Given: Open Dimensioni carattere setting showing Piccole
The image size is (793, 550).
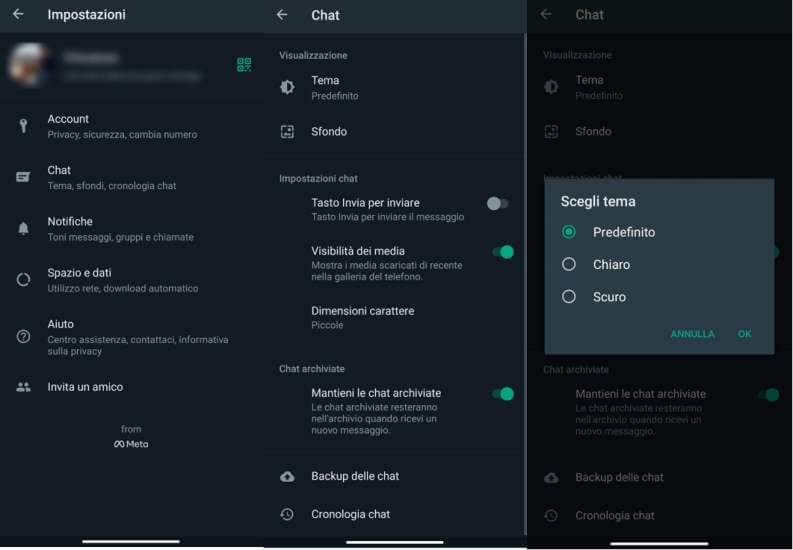Looking at the screenshot, I should click(x=395, y=317).
